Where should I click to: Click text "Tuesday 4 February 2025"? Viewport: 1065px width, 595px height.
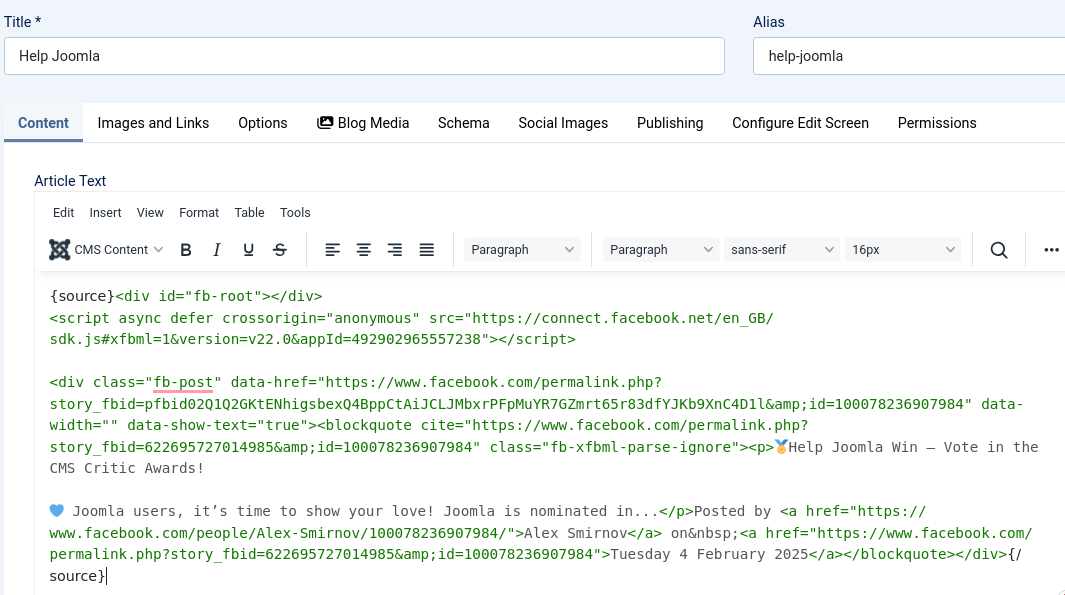(709, 554)
